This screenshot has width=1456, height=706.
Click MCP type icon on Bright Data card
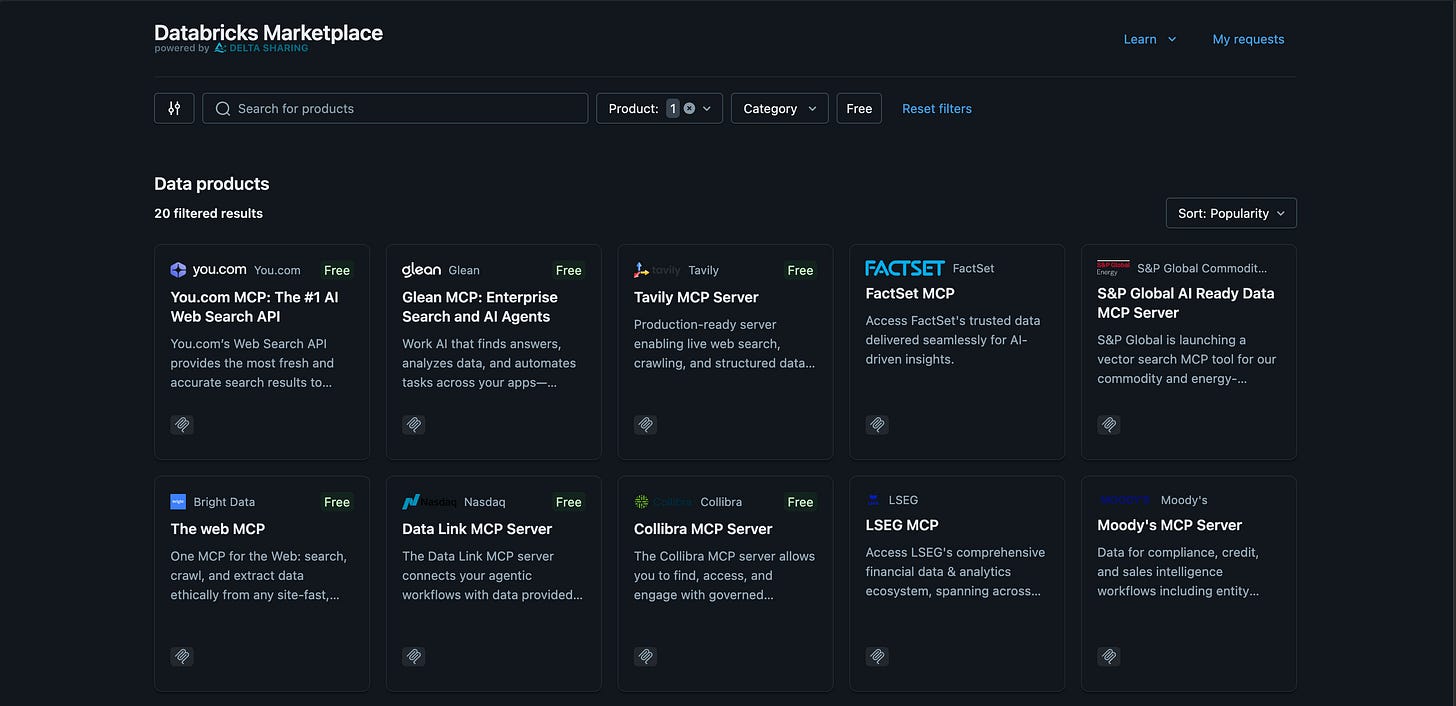click(182, 657)
